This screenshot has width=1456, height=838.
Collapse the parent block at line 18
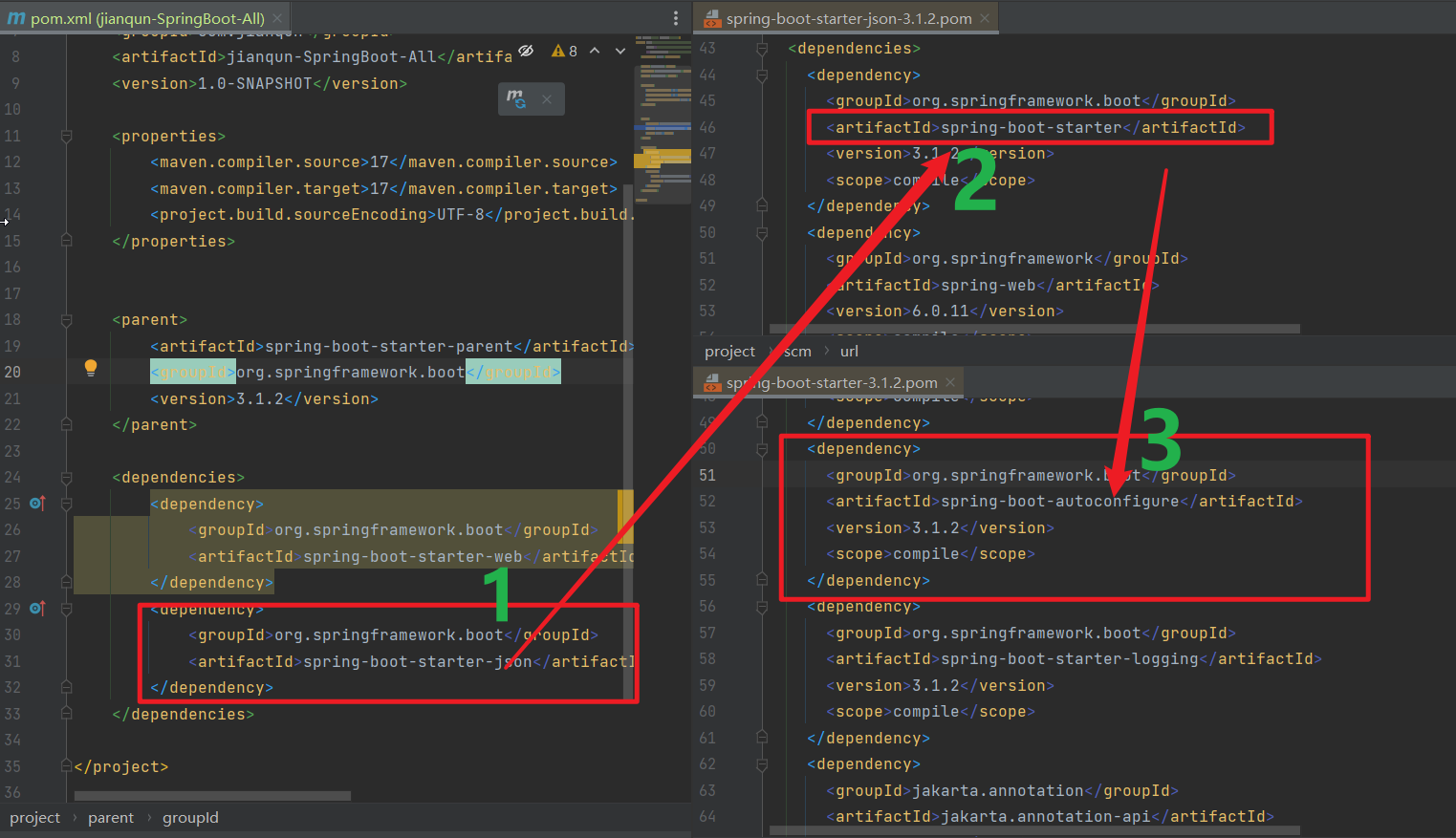(66, 319)
